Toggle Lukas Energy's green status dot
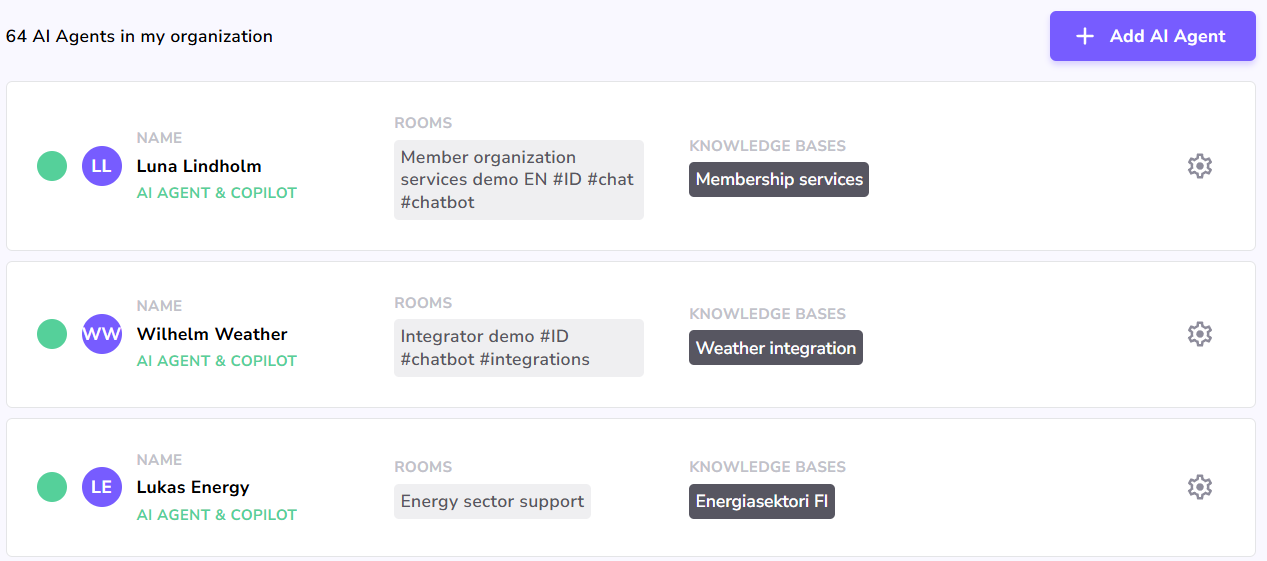This screenshot has width=1267, height=561. click(52, 487)
